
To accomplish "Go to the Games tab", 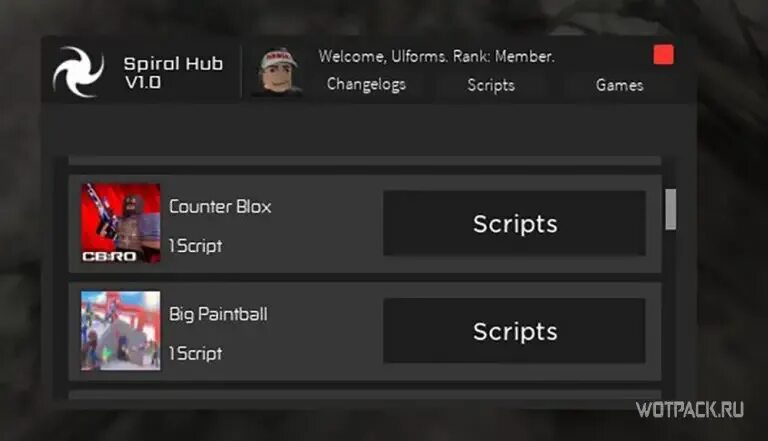I will 620,85.
